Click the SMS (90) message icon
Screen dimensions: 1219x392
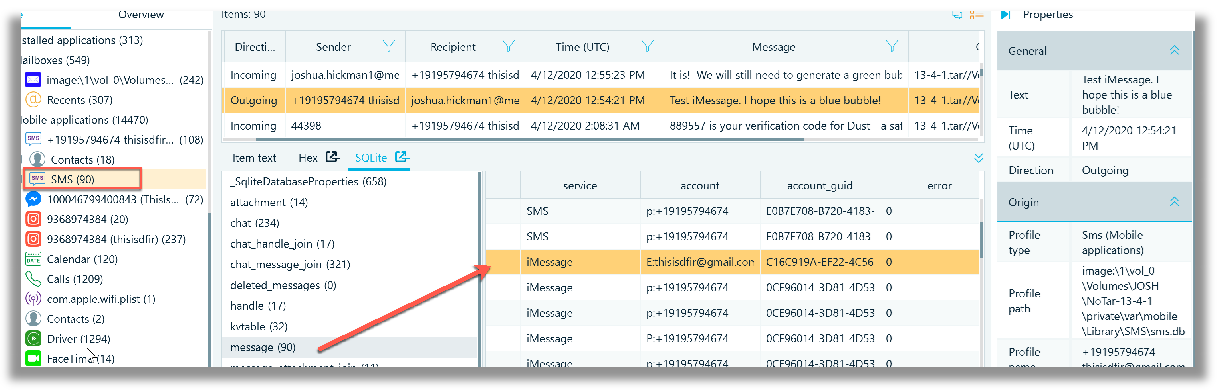37,179
